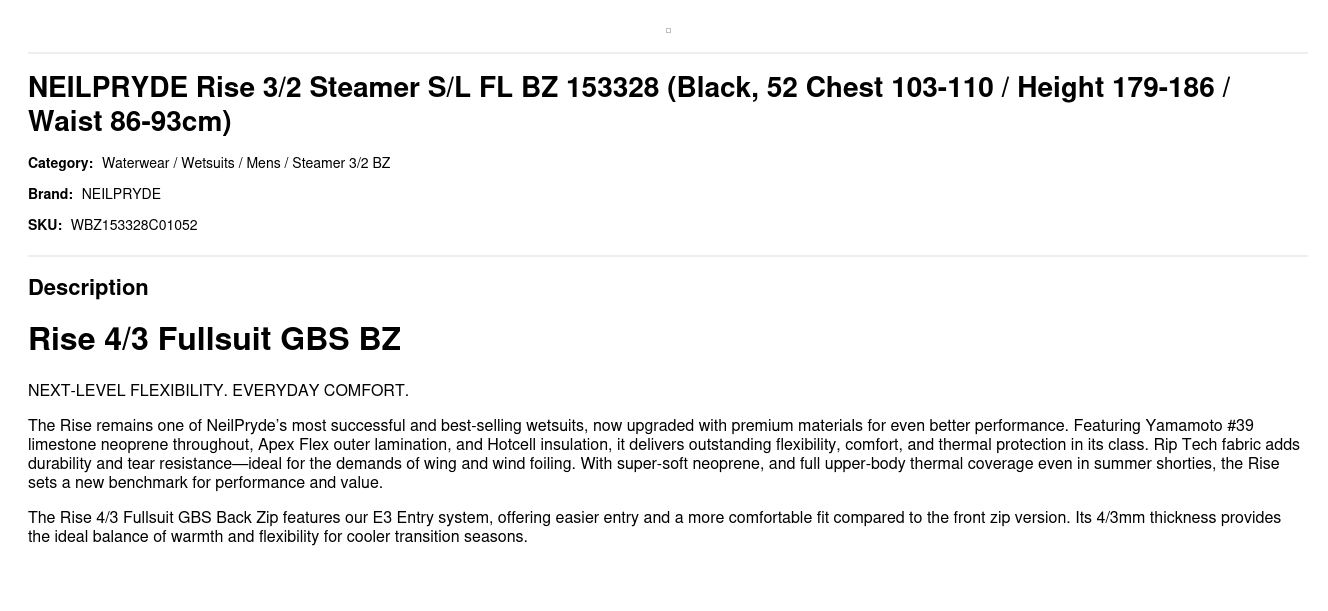Click the bold "SKU:" label

click(x=45, y=225)
